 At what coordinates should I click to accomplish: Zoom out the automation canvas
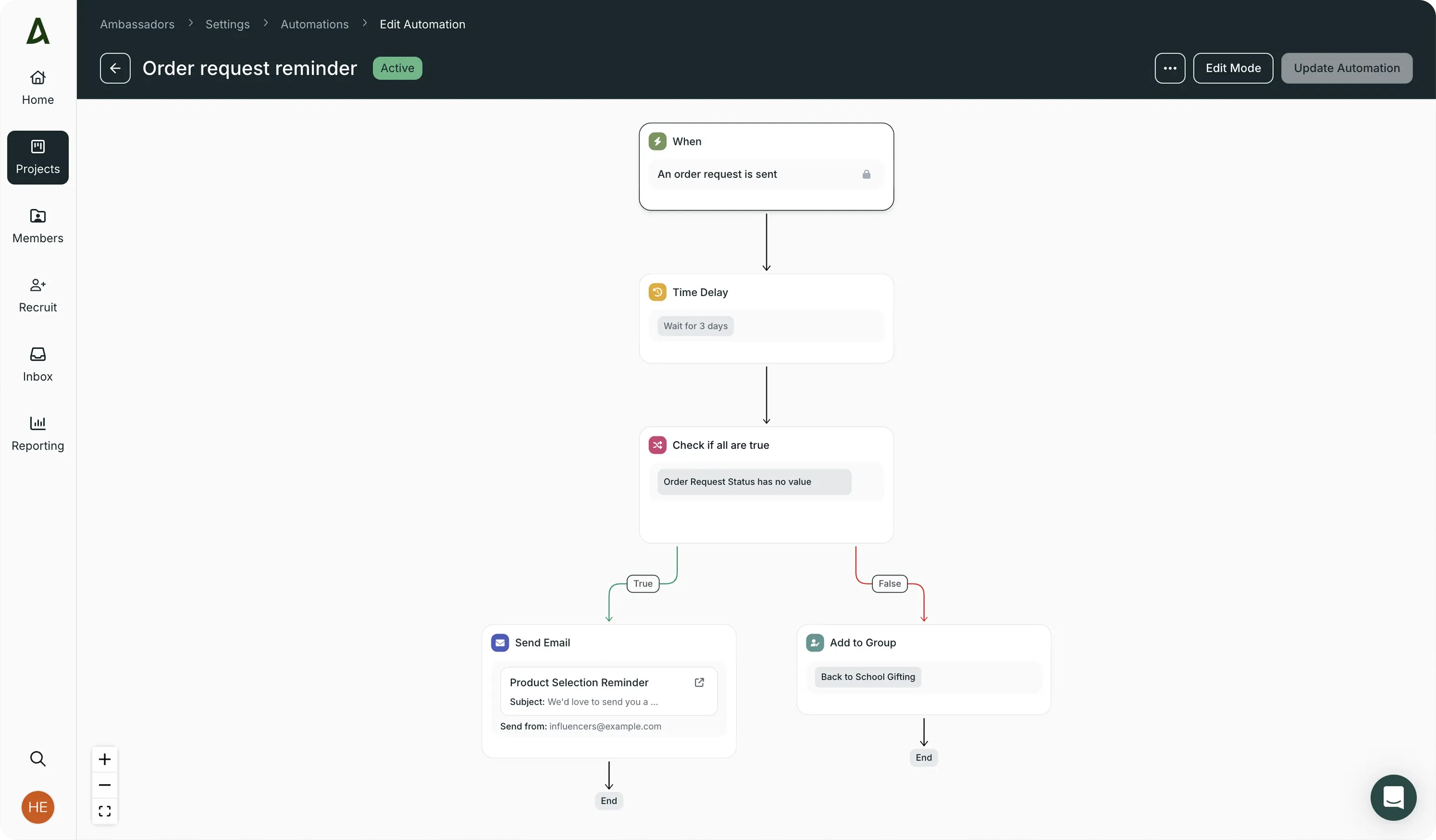[104, 785]
